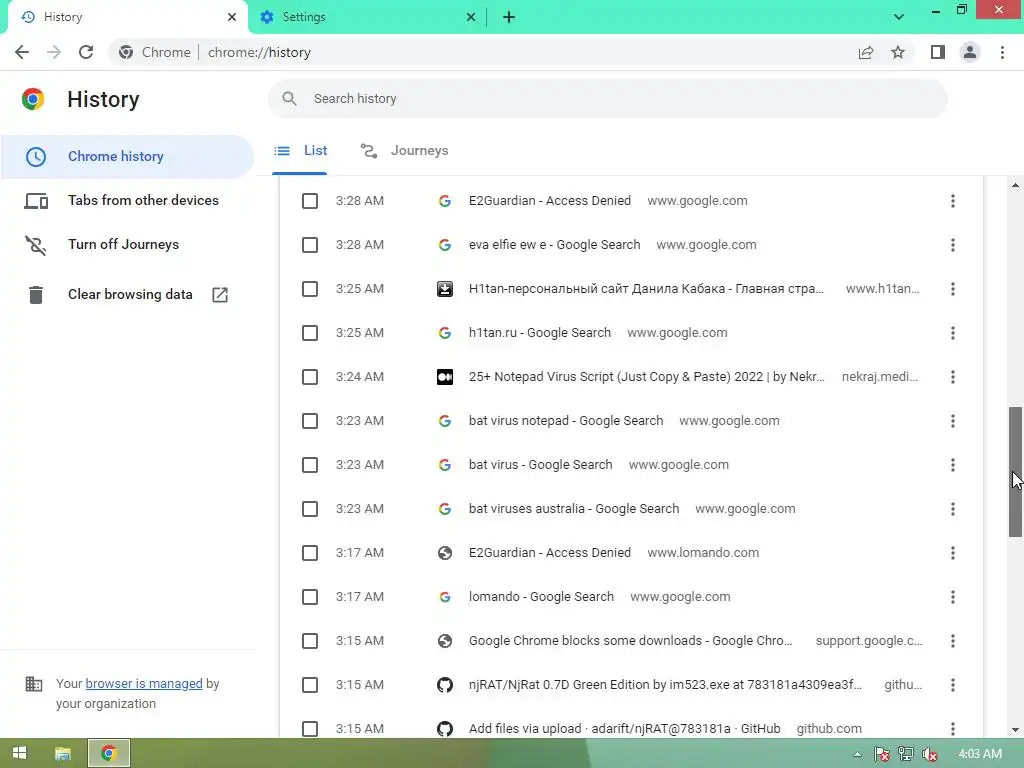Select Chrome history in the sidebar
Image resolution: width=1024 pixels, height=768 pixels.
point(127,157)
